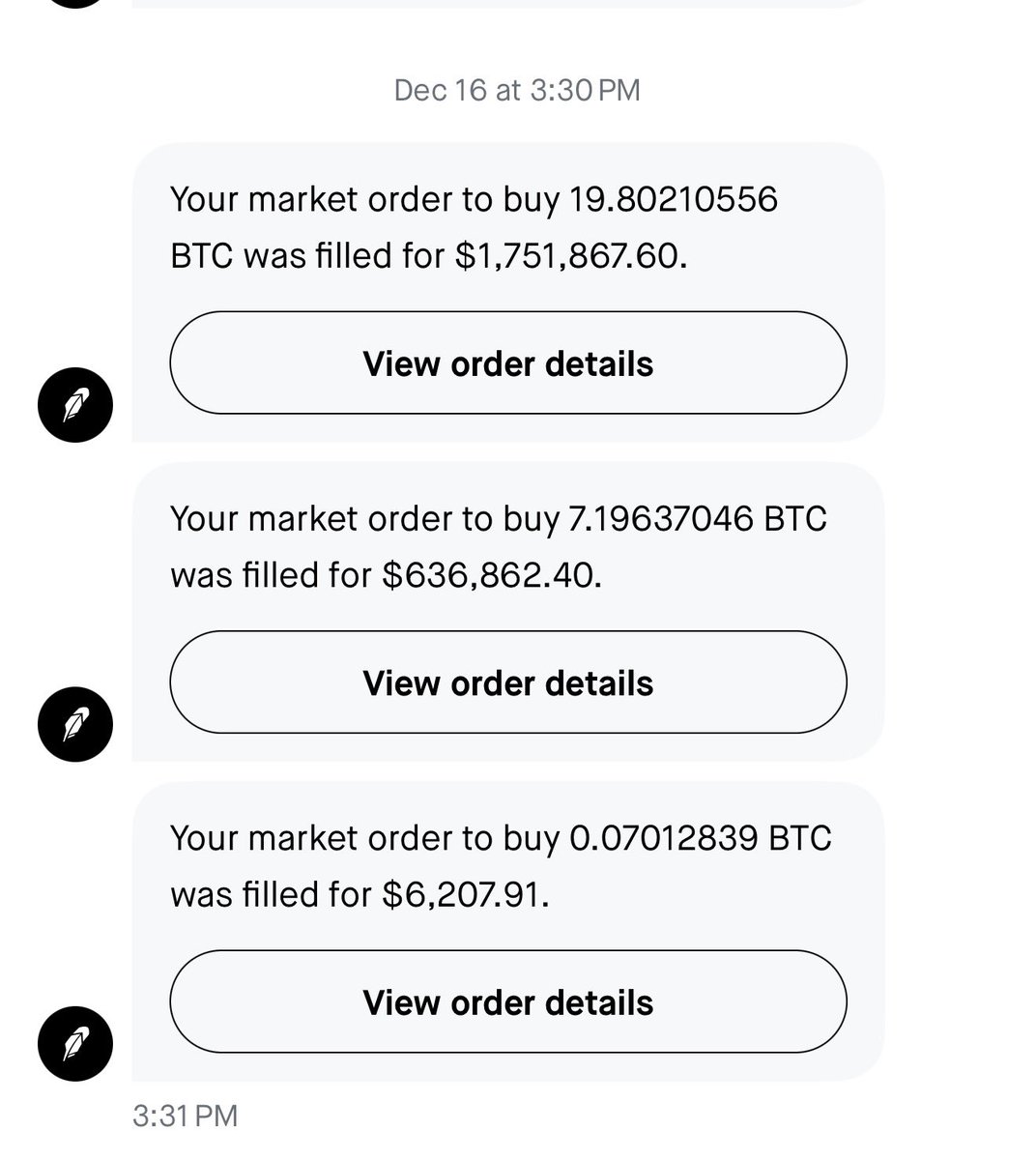The width and height of the screenshot is (1036, 1160).
Task: View order details for the $1,751,867.60 order
Action: (x=508, y=363)
